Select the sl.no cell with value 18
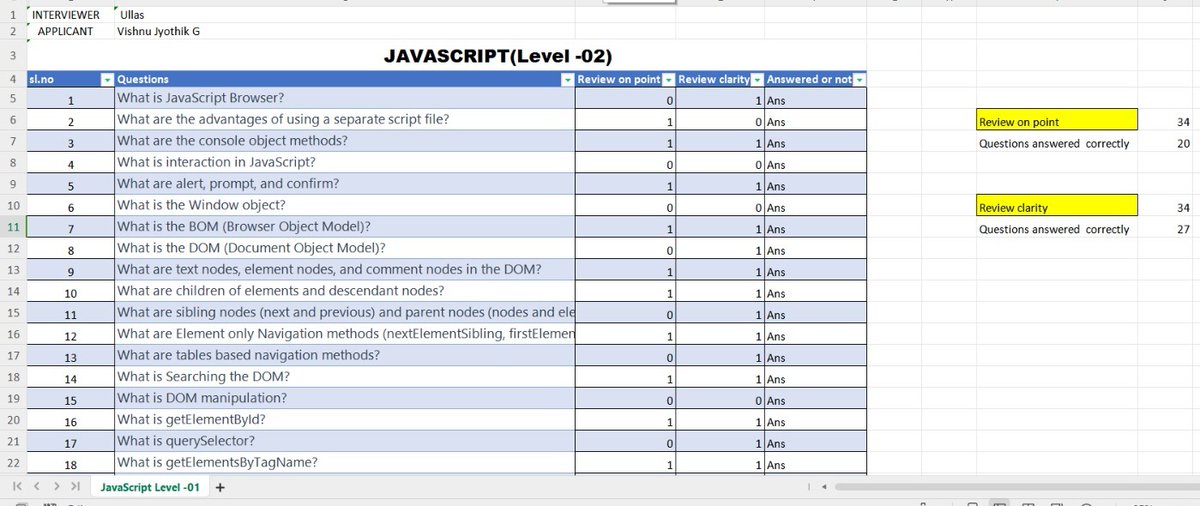Viewport: 1200px width, 506px height. (x=71, y=464)
